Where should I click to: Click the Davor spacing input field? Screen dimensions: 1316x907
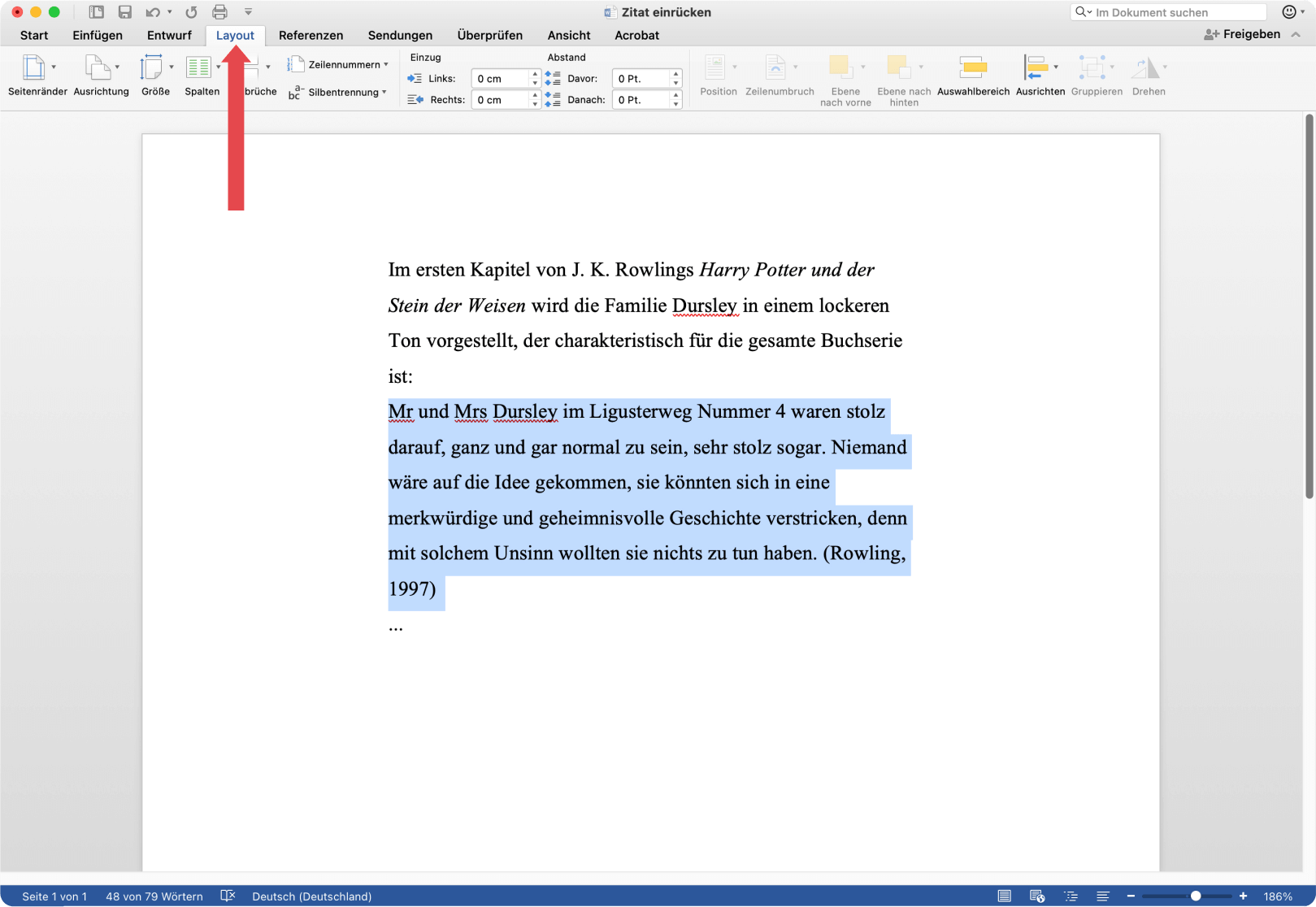click(x=642, y=79)
